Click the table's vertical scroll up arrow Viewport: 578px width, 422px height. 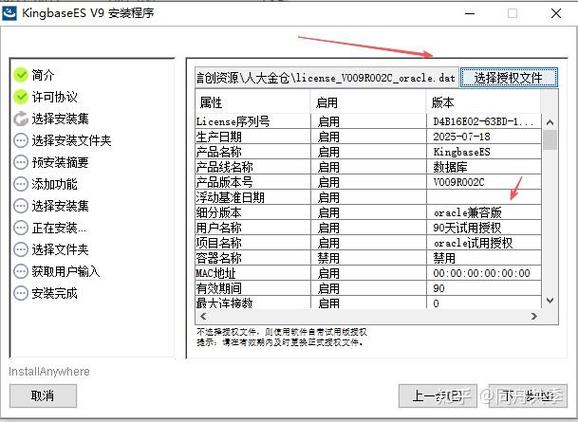[550, 122]
